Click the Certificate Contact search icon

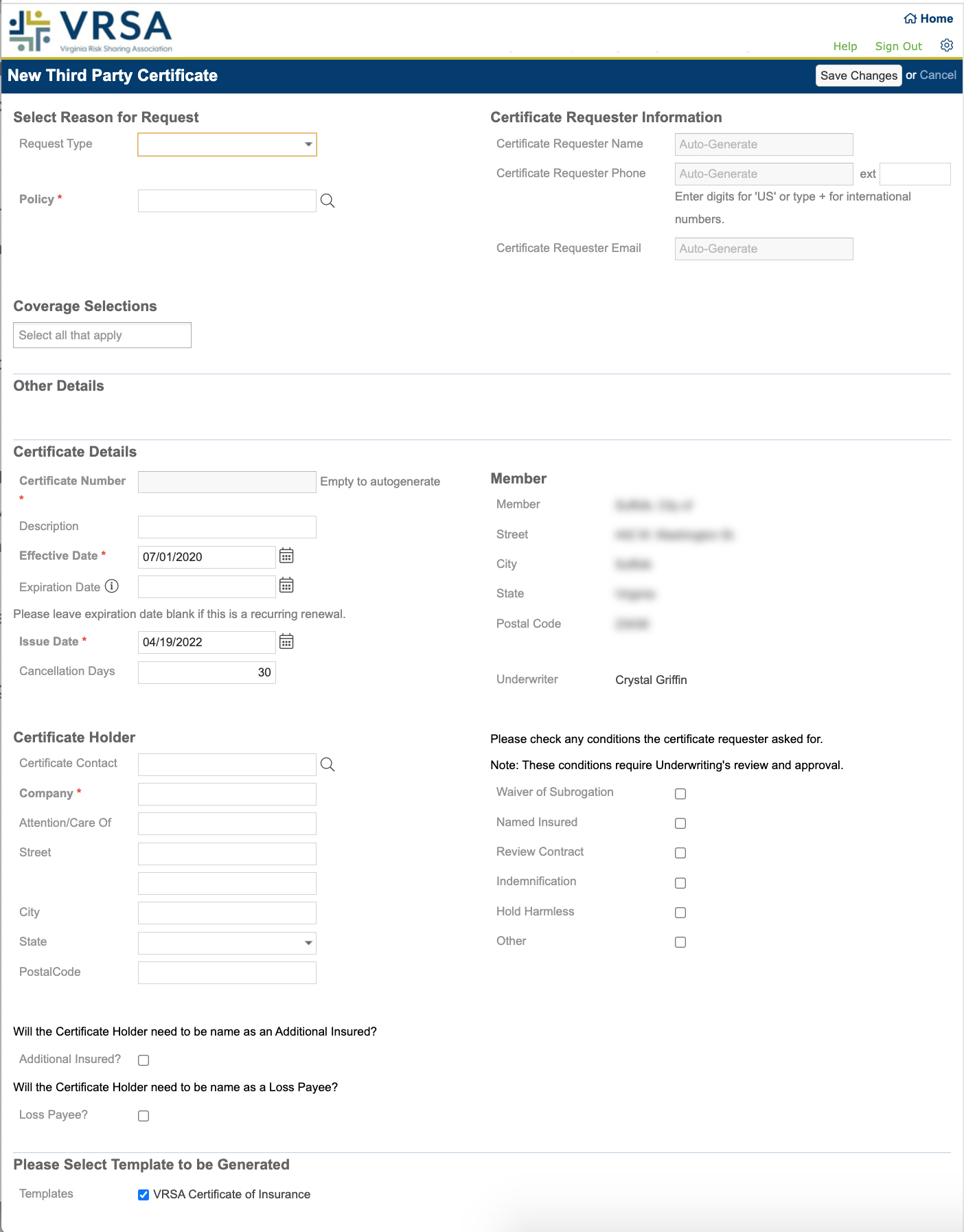coord(328,764)
